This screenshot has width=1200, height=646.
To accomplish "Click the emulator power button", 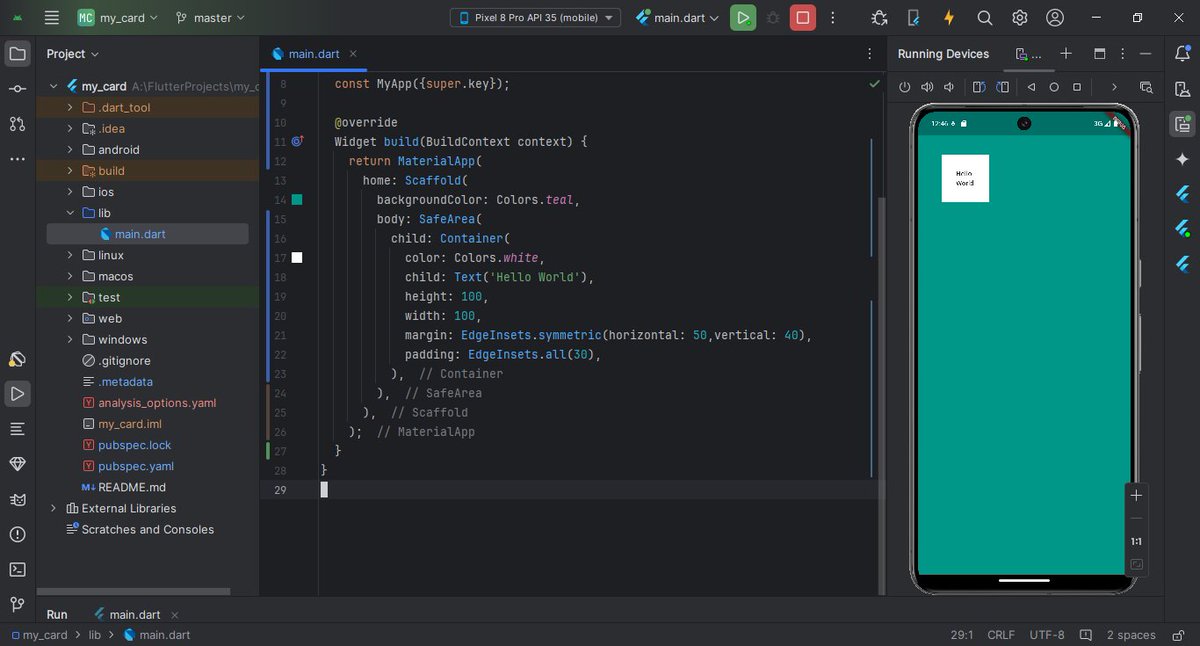I will click(905, 87).
